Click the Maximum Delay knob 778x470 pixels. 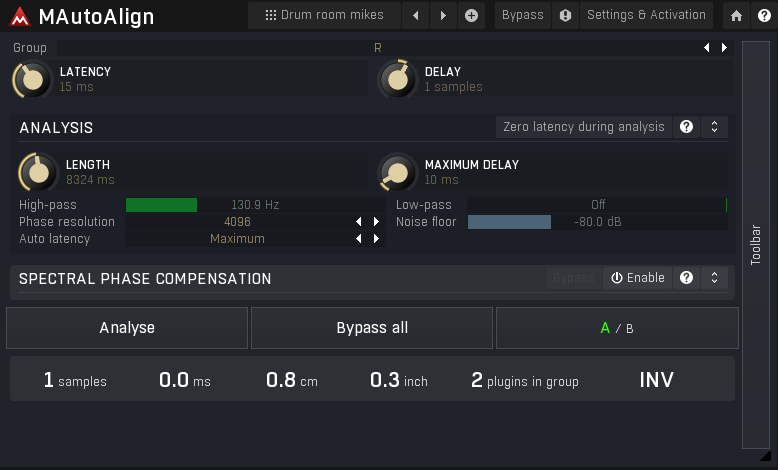point(398,173)
